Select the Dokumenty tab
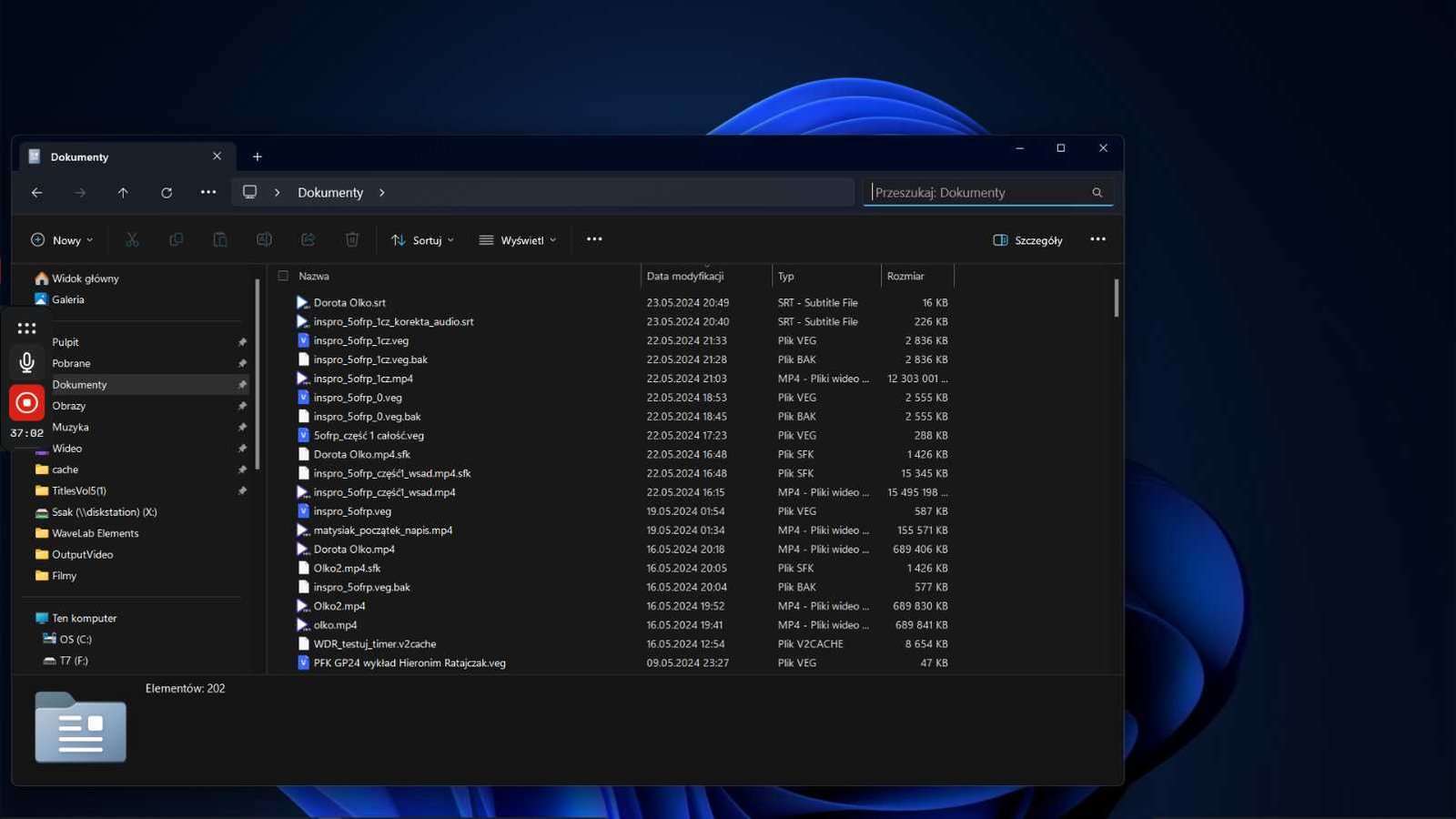Image resolution: width=1456 pixels, height=819 pixels. click(127, 157)
